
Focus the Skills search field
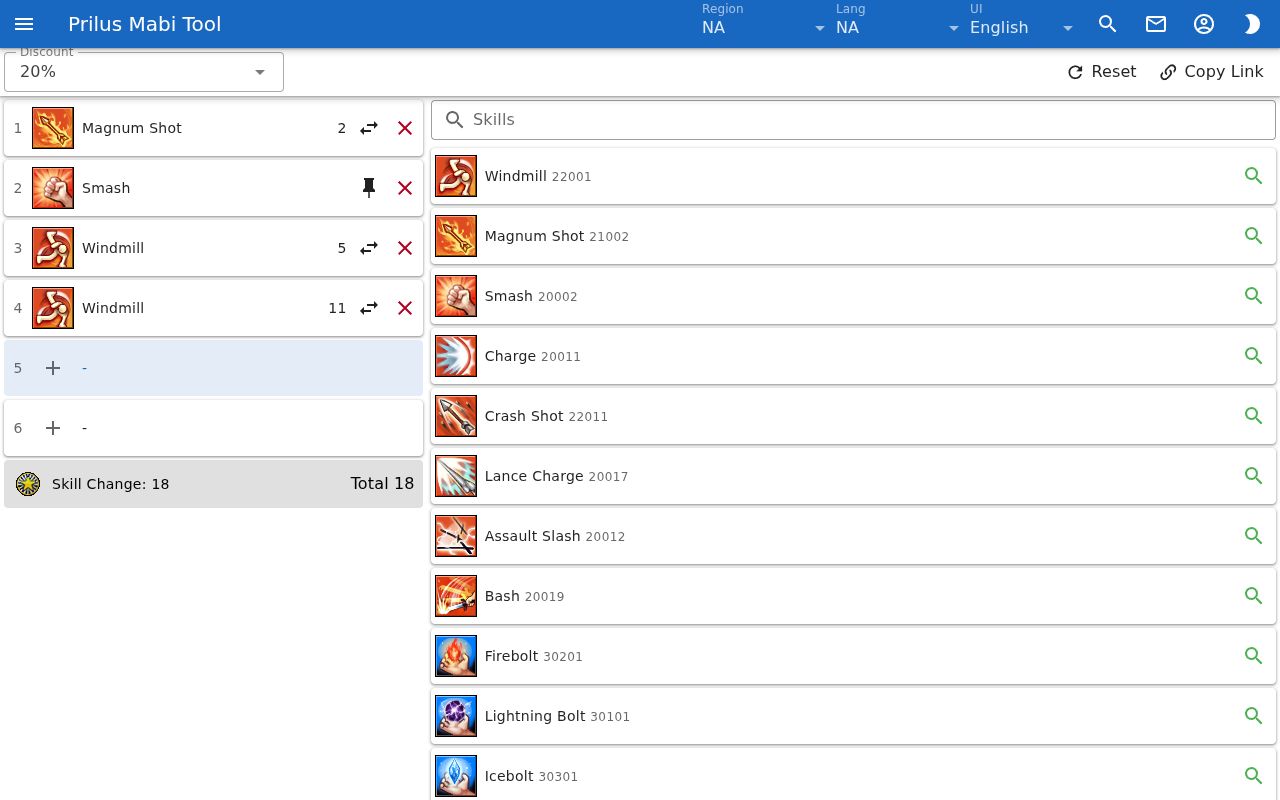coord(853,120)
